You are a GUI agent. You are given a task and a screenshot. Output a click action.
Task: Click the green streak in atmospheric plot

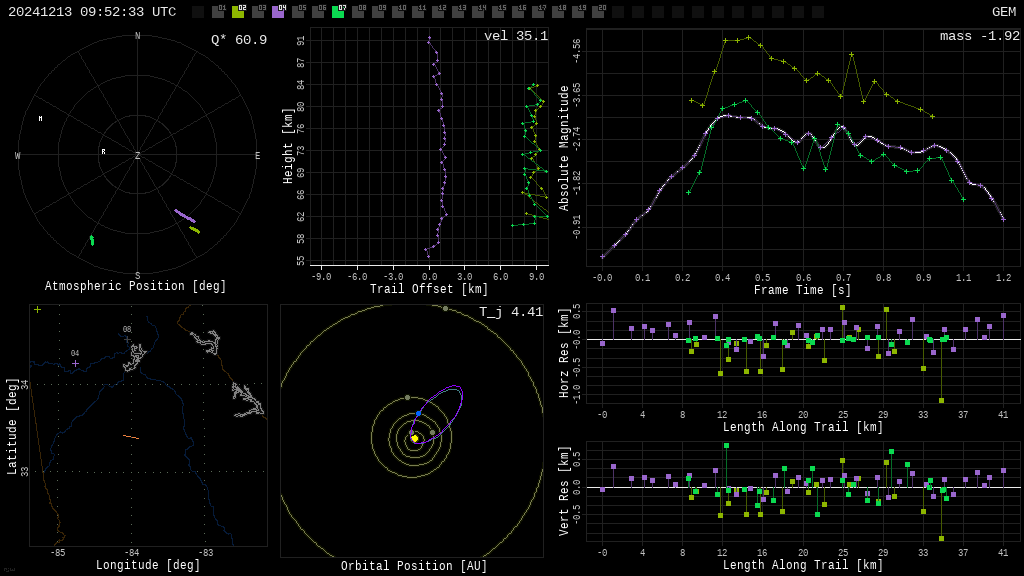pyautogui.click(x=92, y=240)
